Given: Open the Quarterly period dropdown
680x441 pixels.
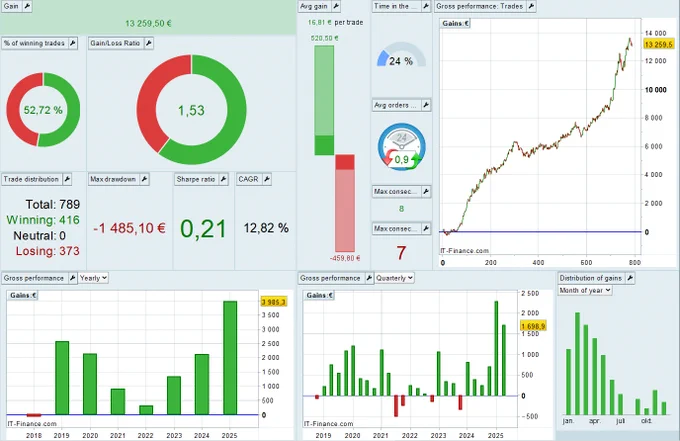Looking at the screenshot, I should pos(394,278).
